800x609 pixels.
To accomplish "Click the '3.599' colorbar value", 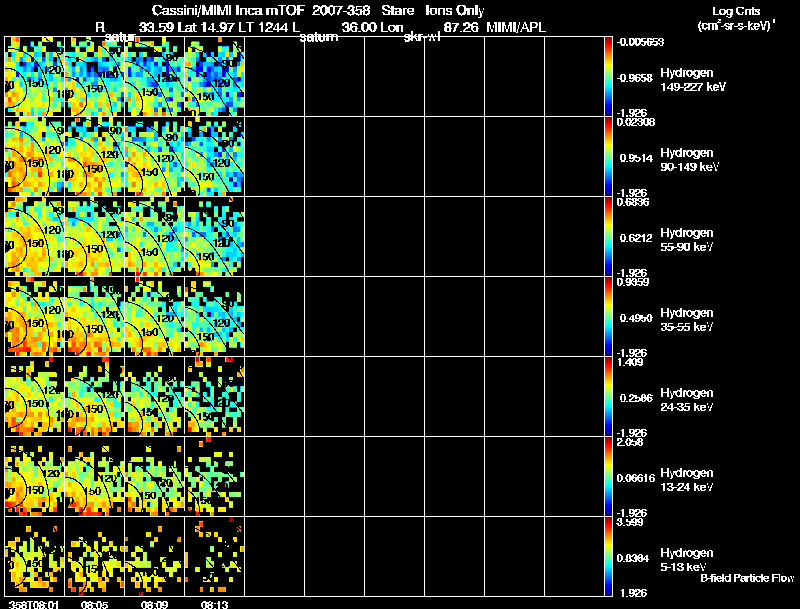I will 630,523.
